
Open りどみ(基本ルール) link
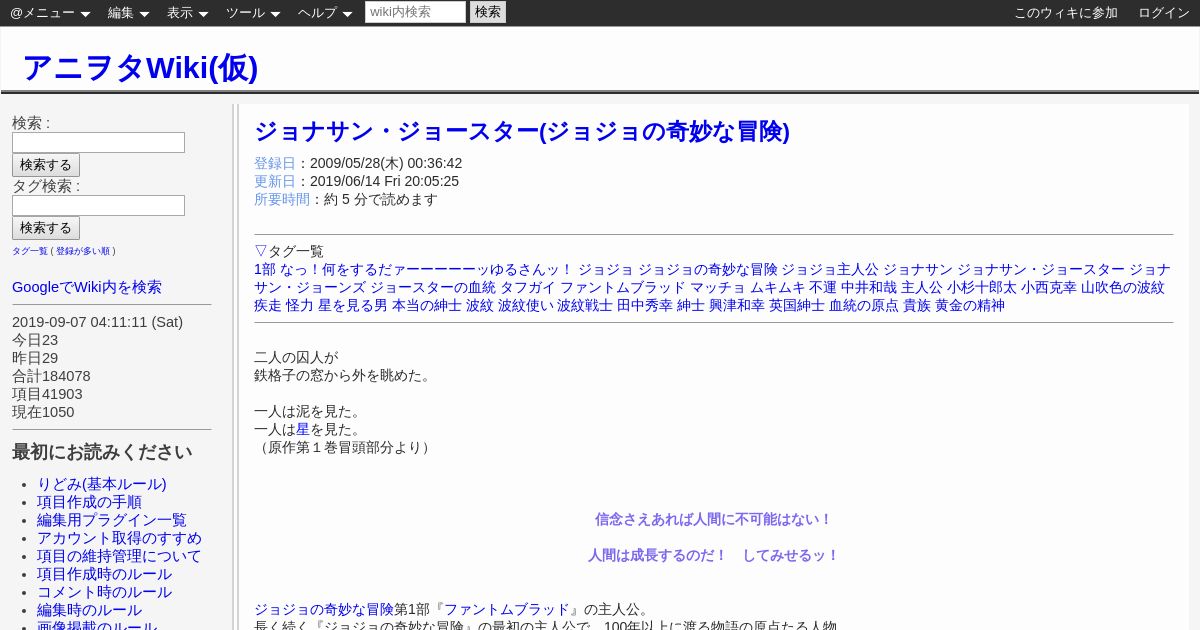(x=102, y=484)
